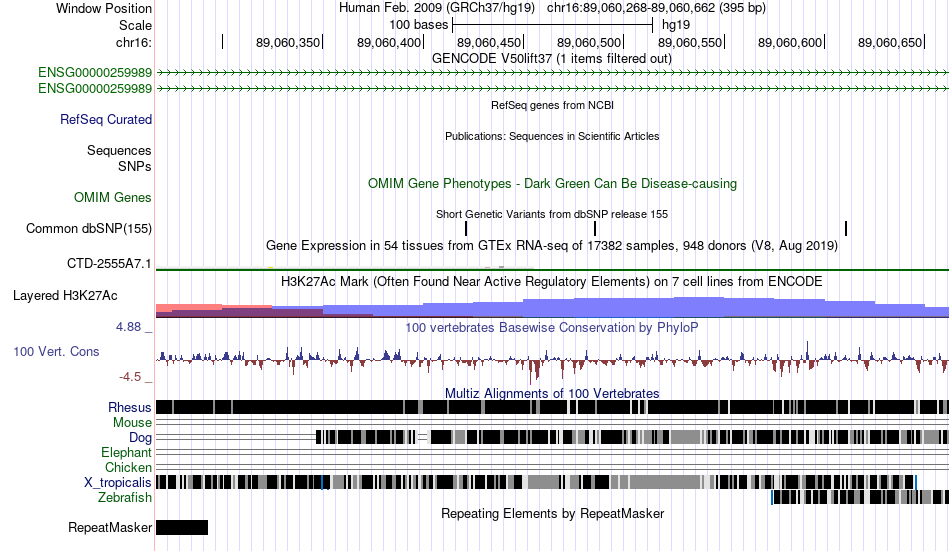Click the GENCODE V50lift37 track title
950x551 pixels.
click(x=552, y=59)
